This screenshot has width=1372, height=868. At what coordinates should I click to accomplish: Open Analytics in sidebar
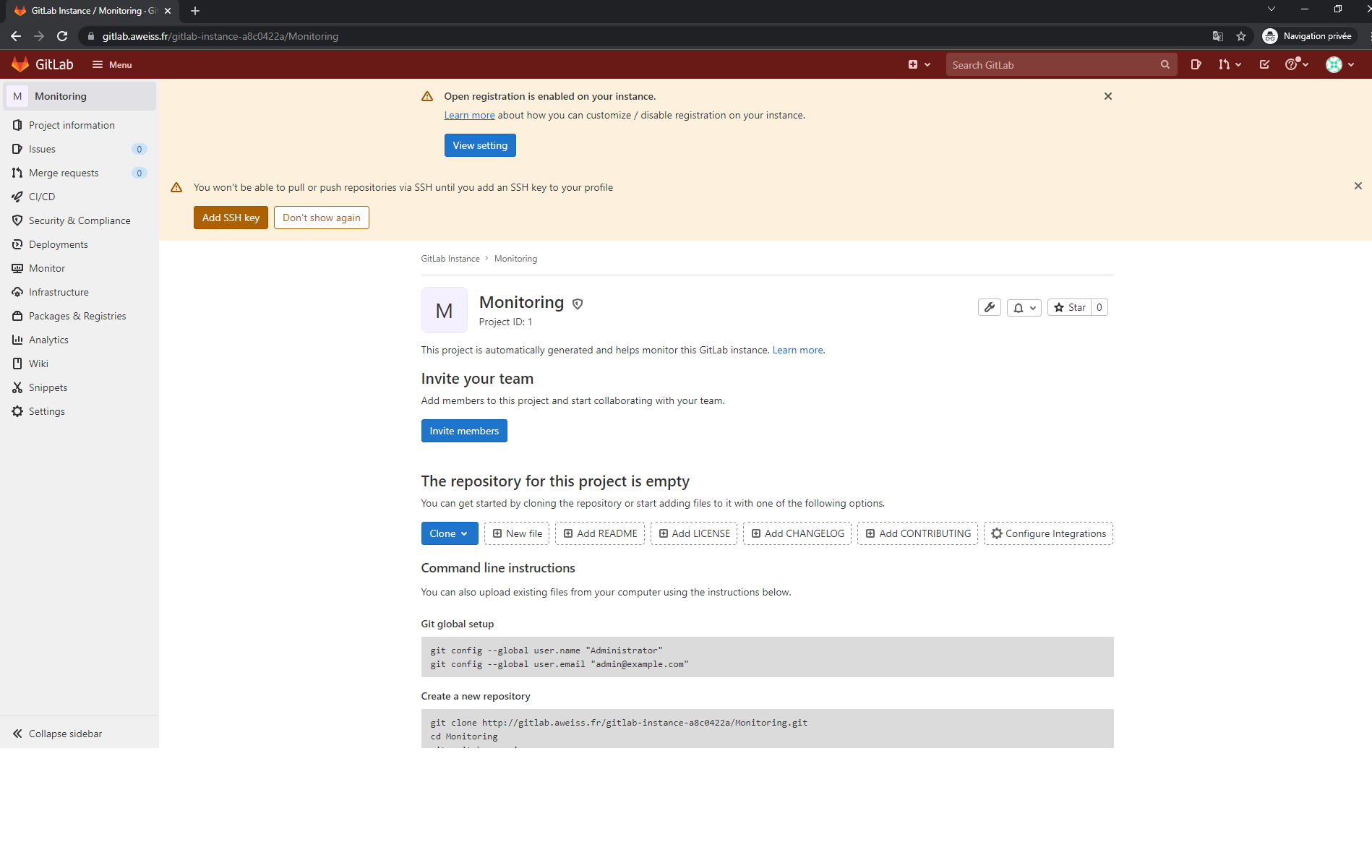tap(80, 340)
